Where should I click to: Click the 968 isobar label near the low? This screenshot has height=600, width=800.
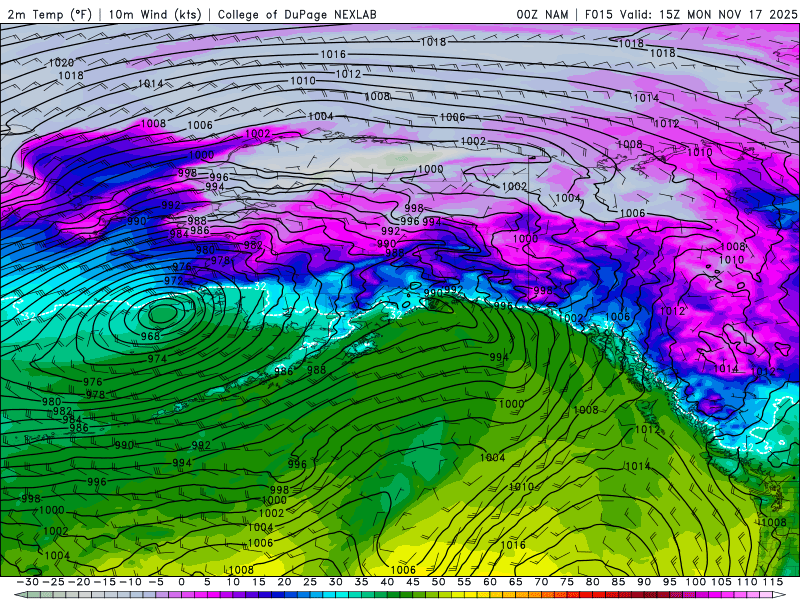[x=151, y=336]
